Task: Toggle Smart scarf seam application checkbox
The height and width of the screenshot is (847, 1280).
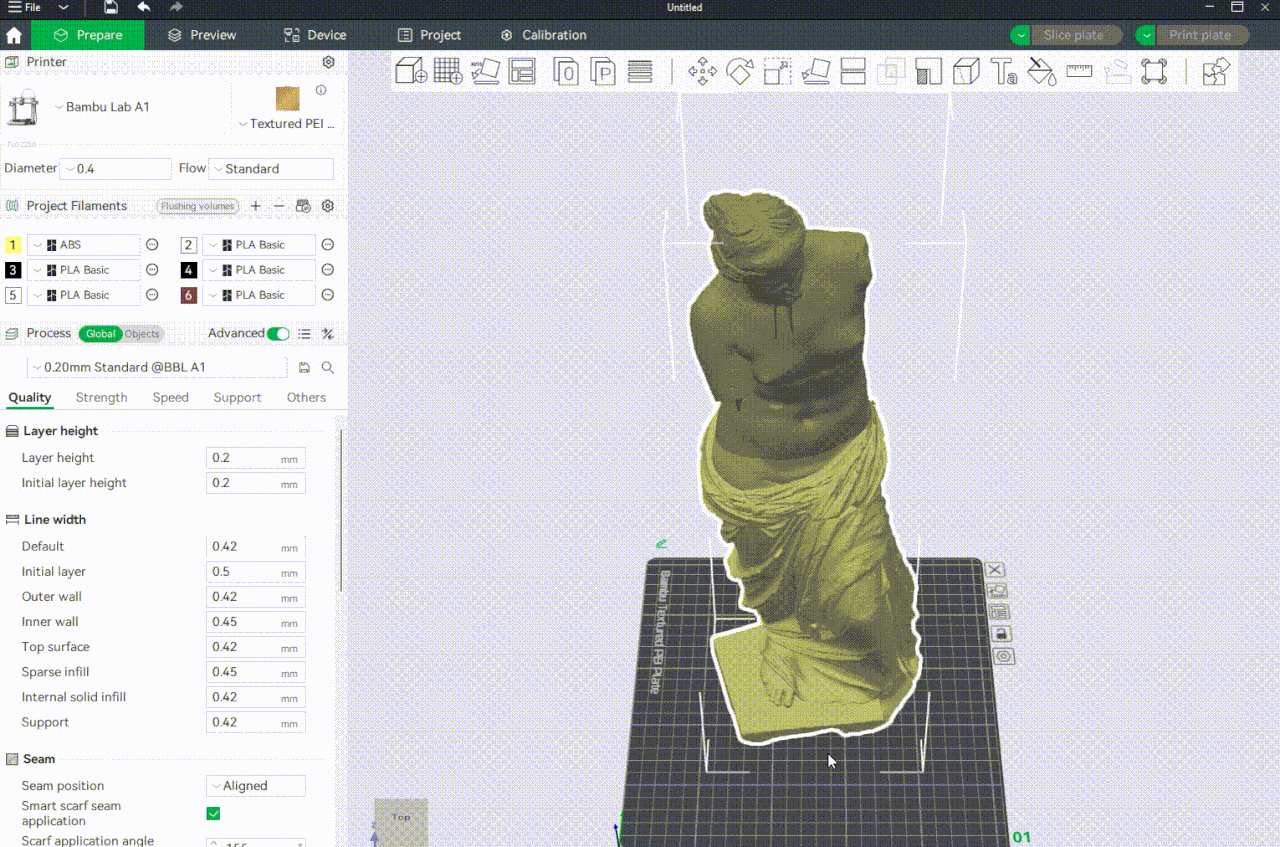Action: click(x=213, y=813)
